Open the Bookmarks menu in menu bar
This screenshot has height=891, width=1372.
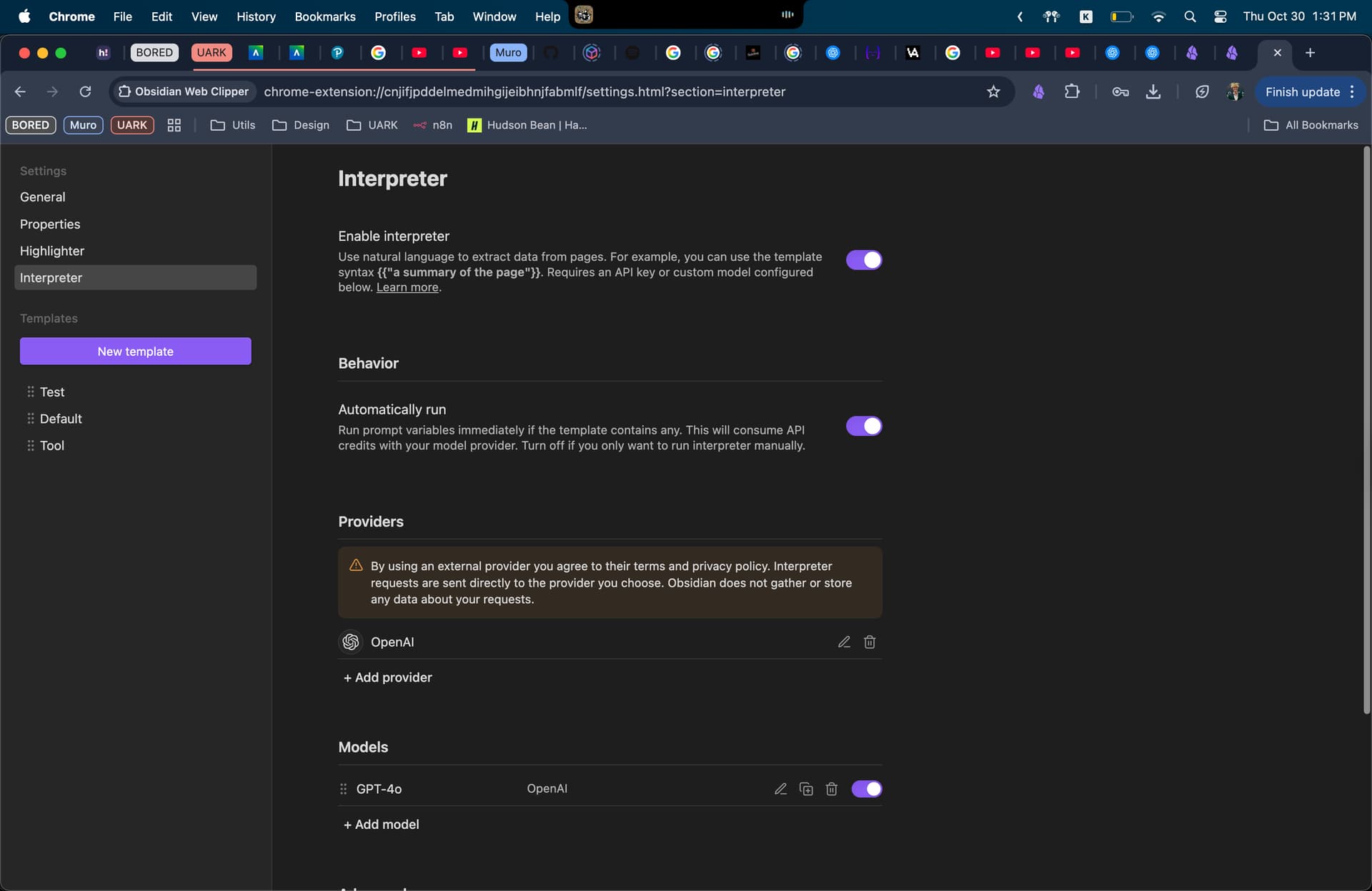pos(324,16)
